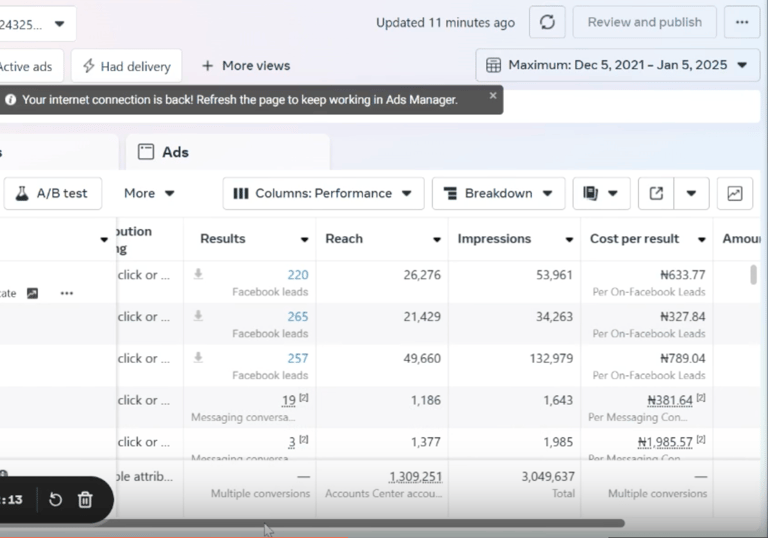Click the view charts icon in first row

(32, 293)
